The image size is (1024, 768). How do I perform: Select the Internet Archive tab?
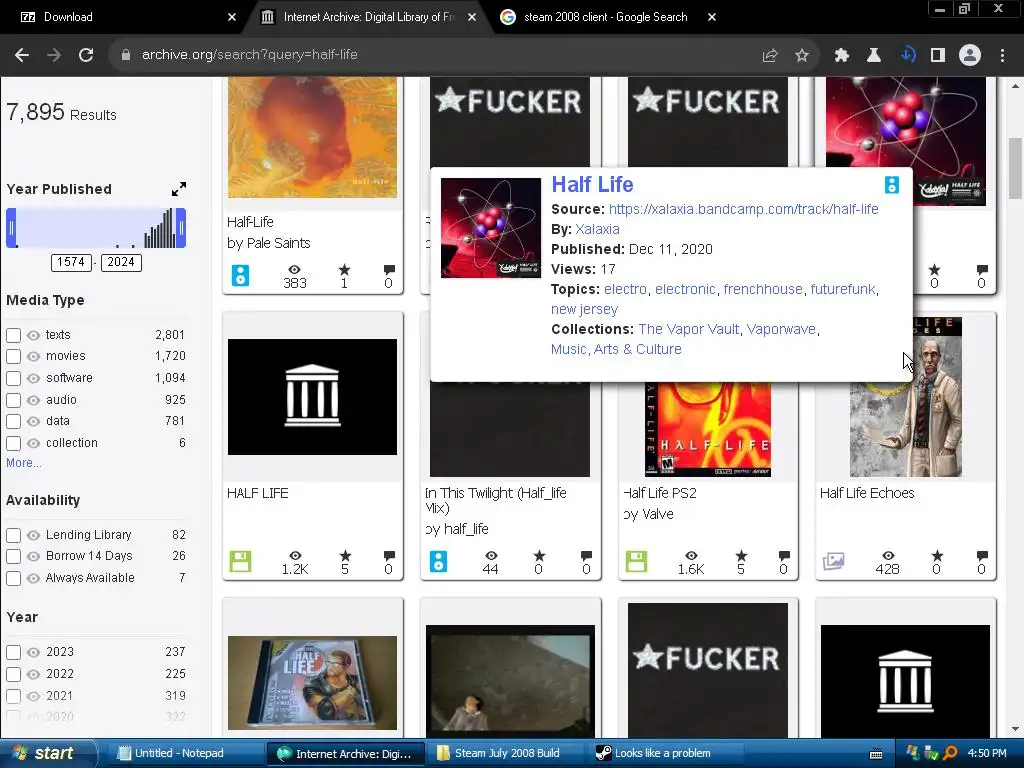[x=367, y=17]
